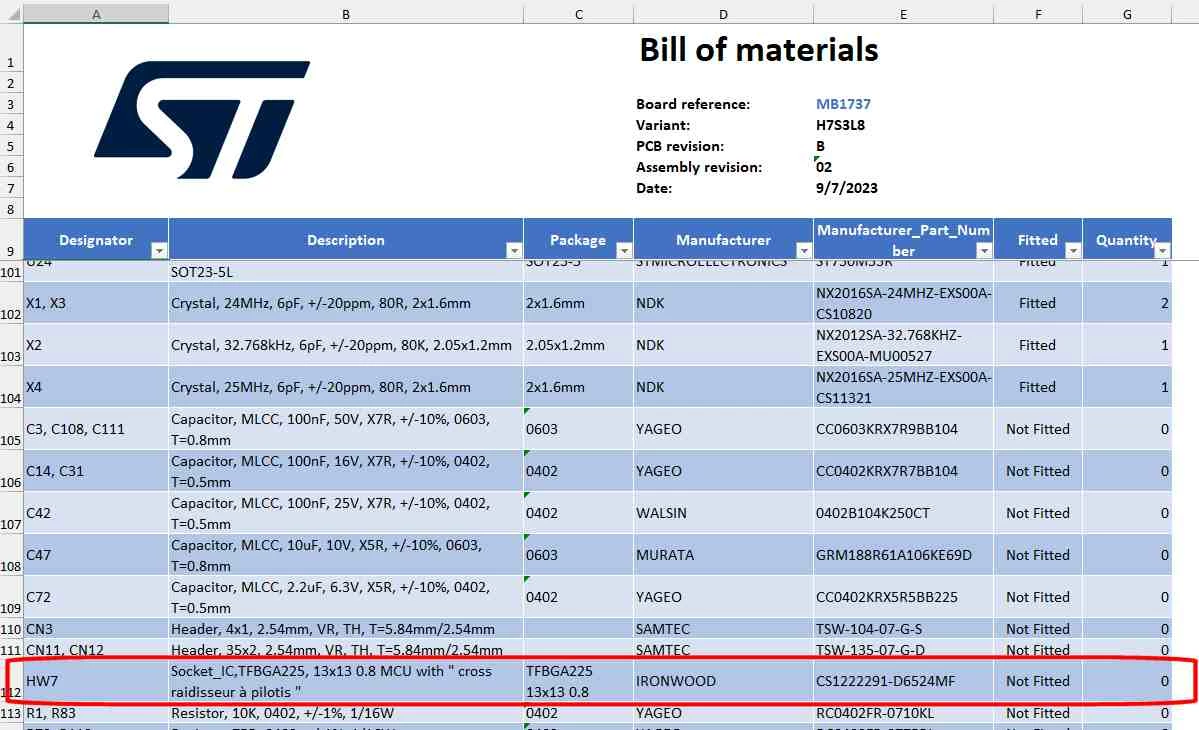Viewport: 1199px width, 730px height.
Task: Select the cell R1, R83
Action: coord(96,713)
